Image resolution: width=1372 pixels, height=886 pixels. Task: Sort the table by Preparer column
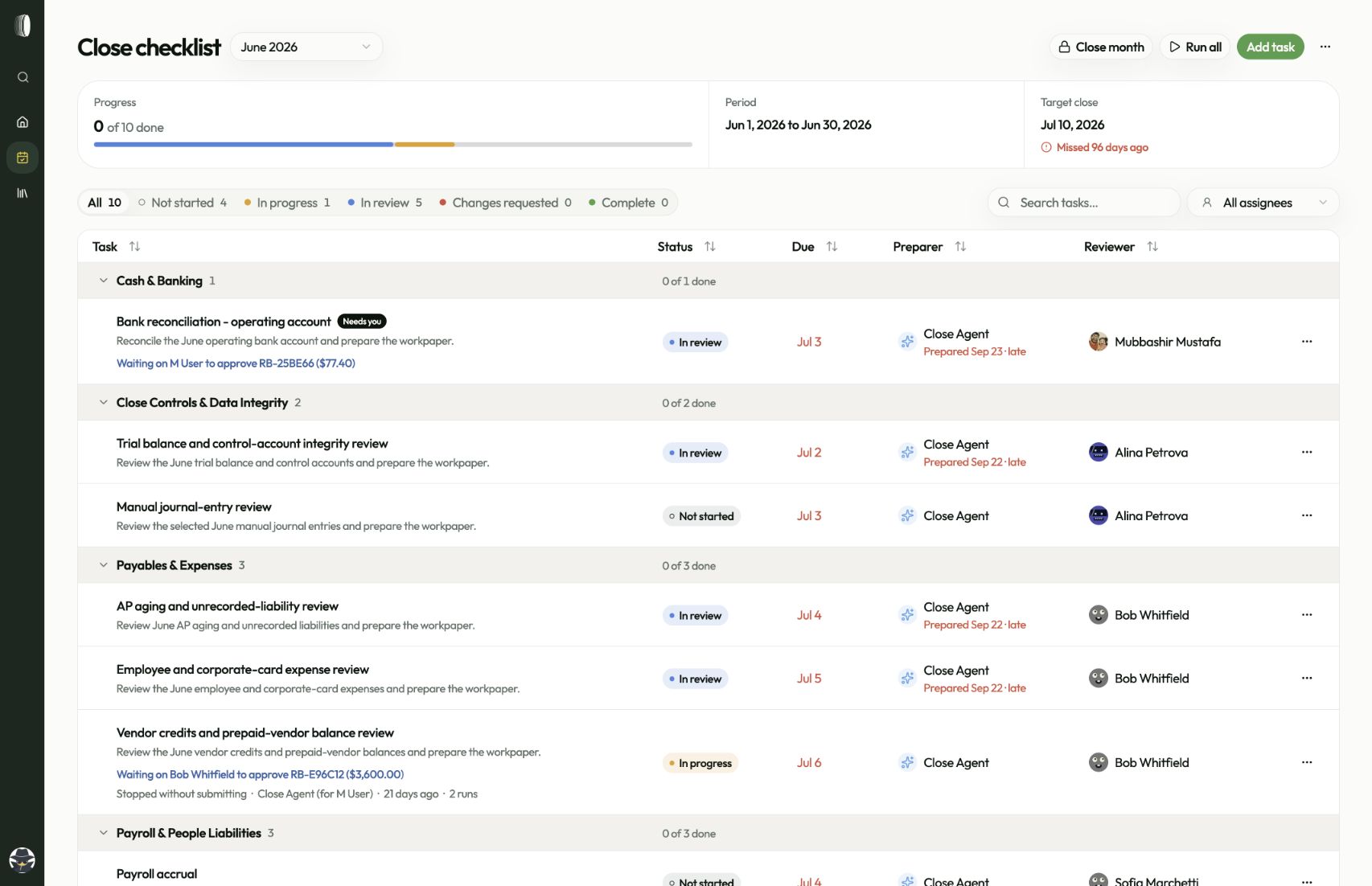coord(960,247)
